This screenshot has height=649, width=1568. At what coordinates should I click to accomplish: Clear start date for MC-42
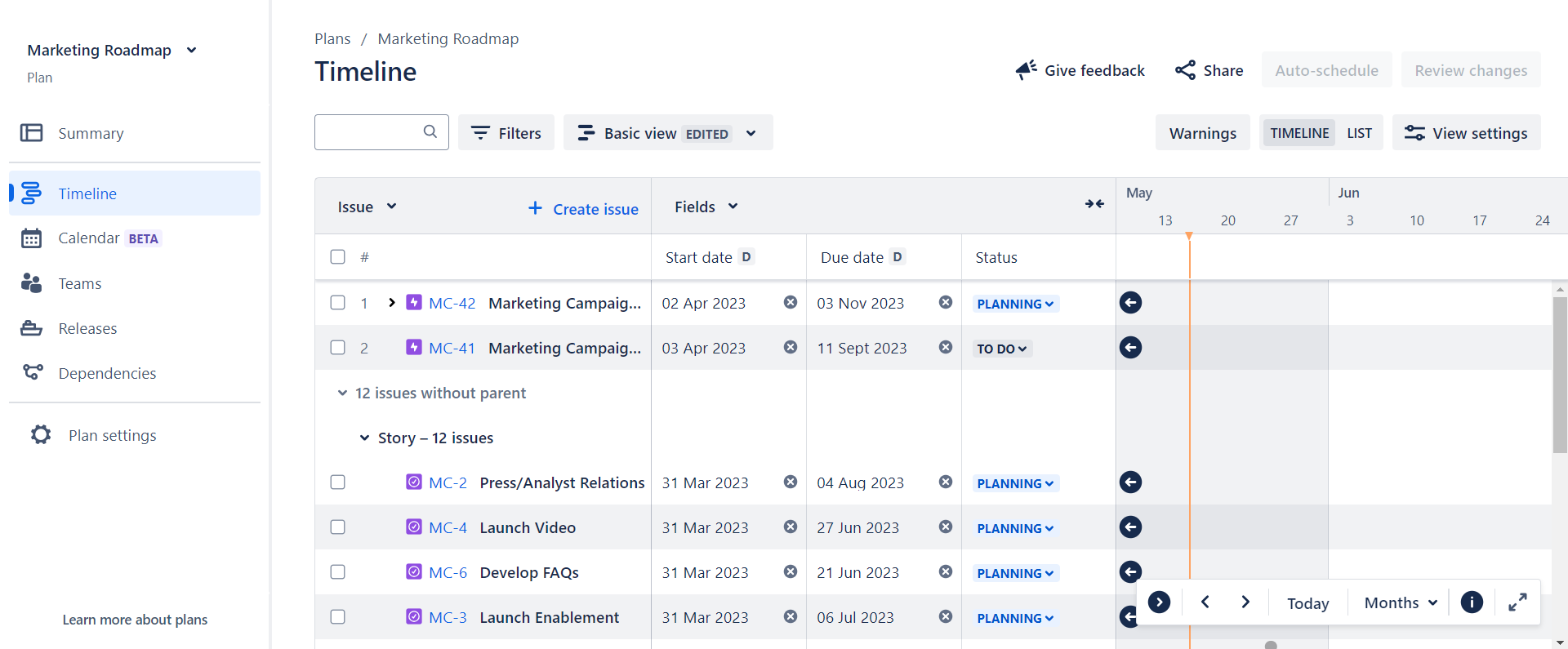coord(791,302)
